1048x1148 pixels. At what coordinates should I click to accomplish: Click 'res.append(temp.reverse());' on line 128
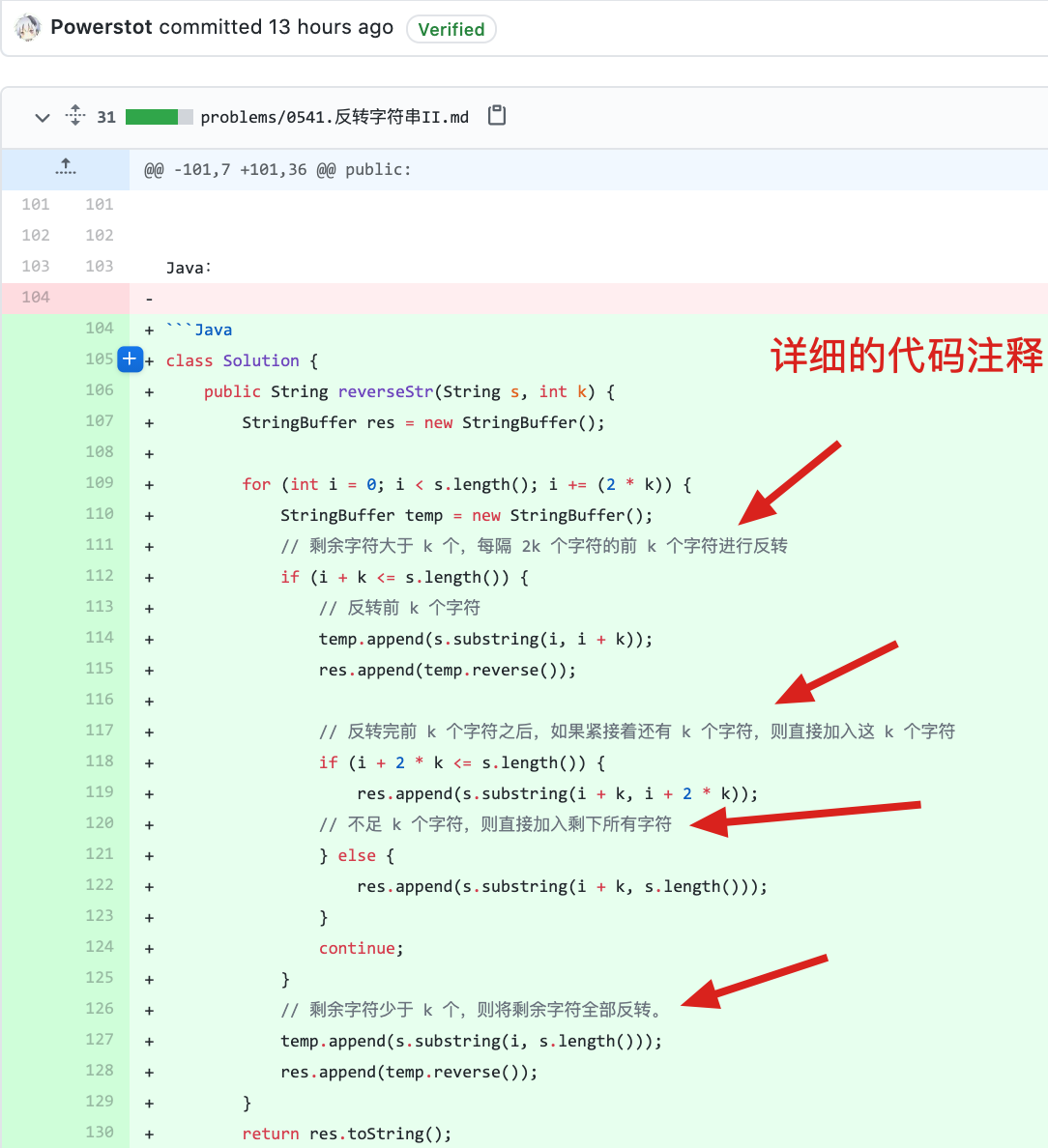(x=409, y=1072)
